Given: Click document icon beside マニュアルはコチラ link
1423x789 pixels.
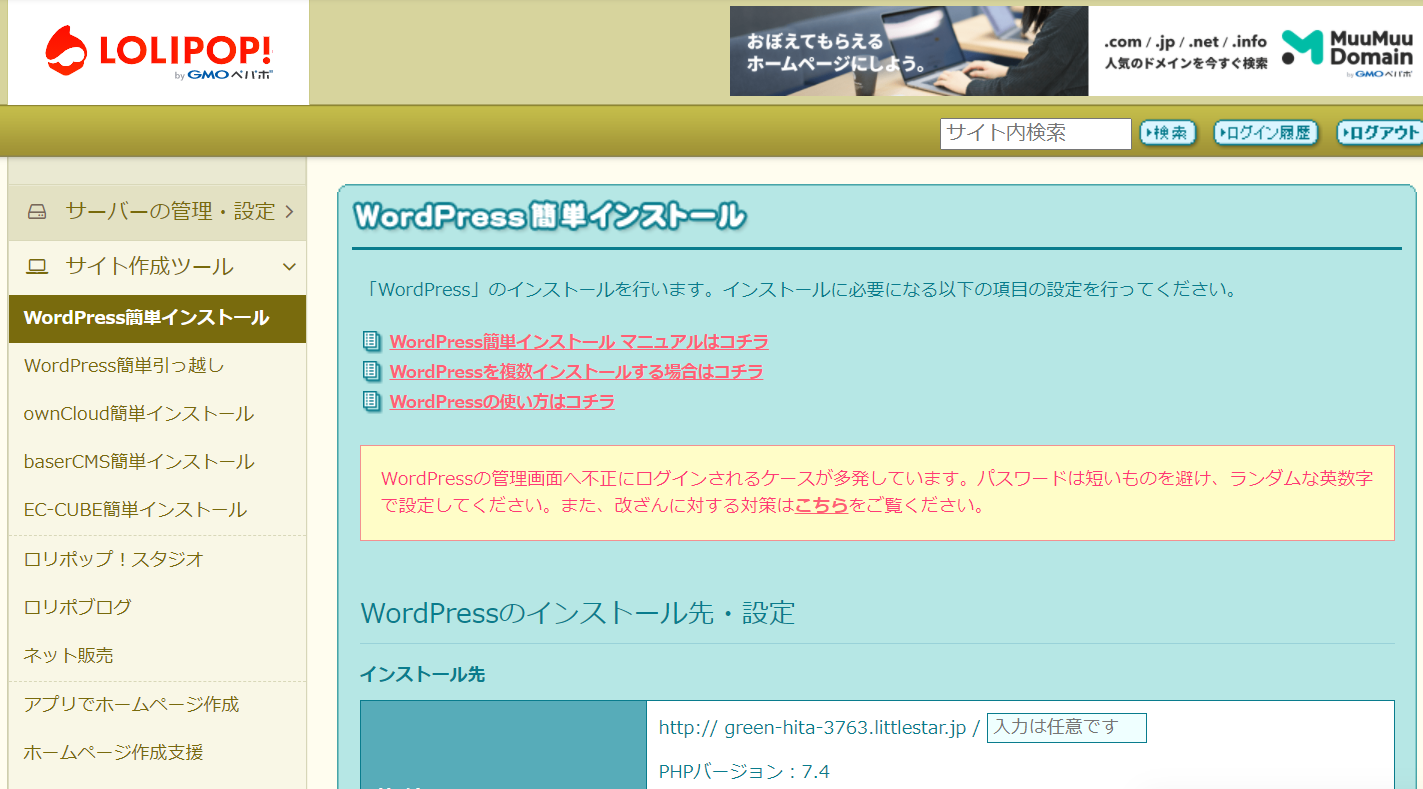Looking at the screenshot, I should tap(371, 342).
